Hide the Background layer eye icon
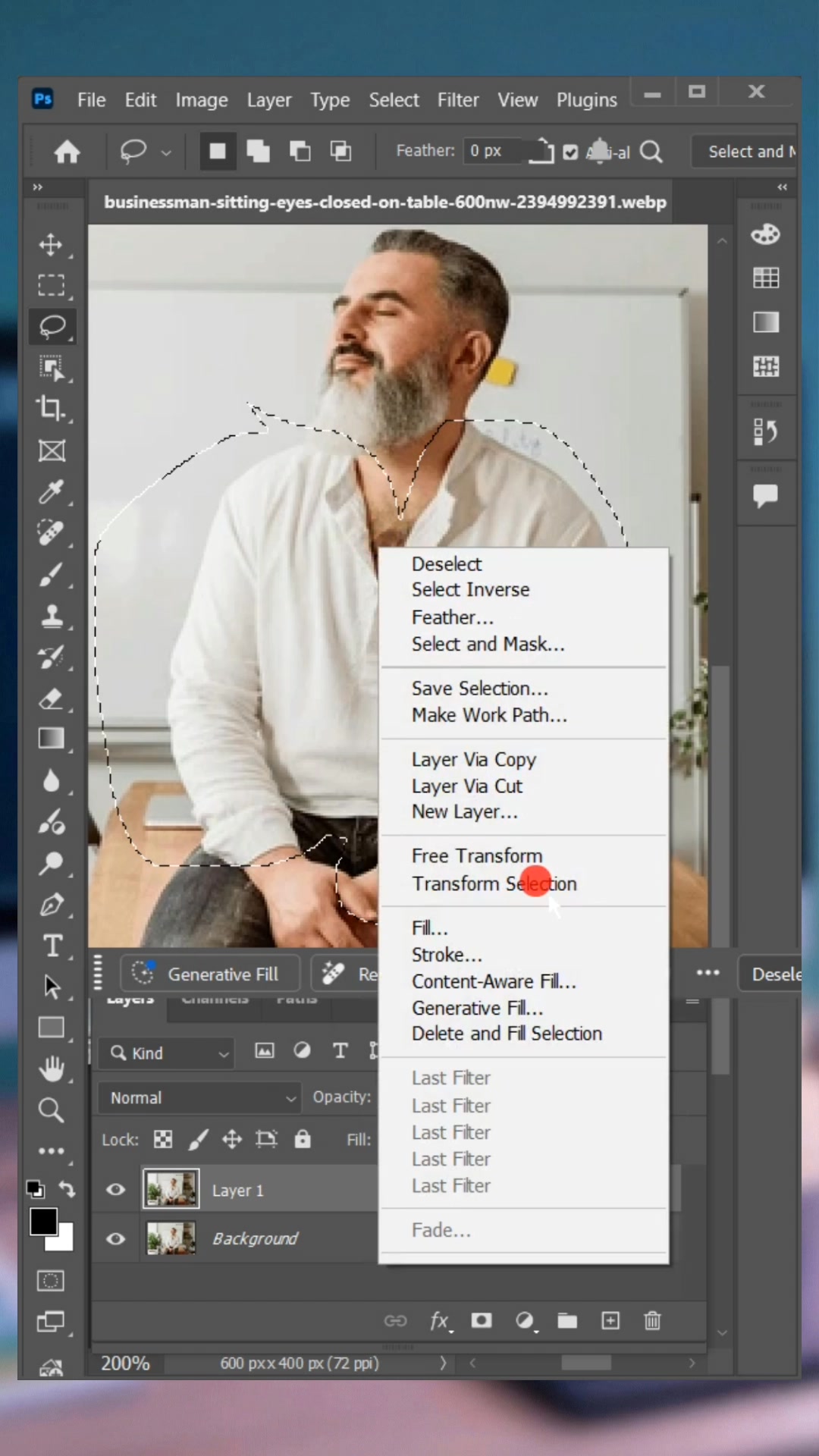The width and height of the screenshot is (819, 1456). [x=115, y=1238]
